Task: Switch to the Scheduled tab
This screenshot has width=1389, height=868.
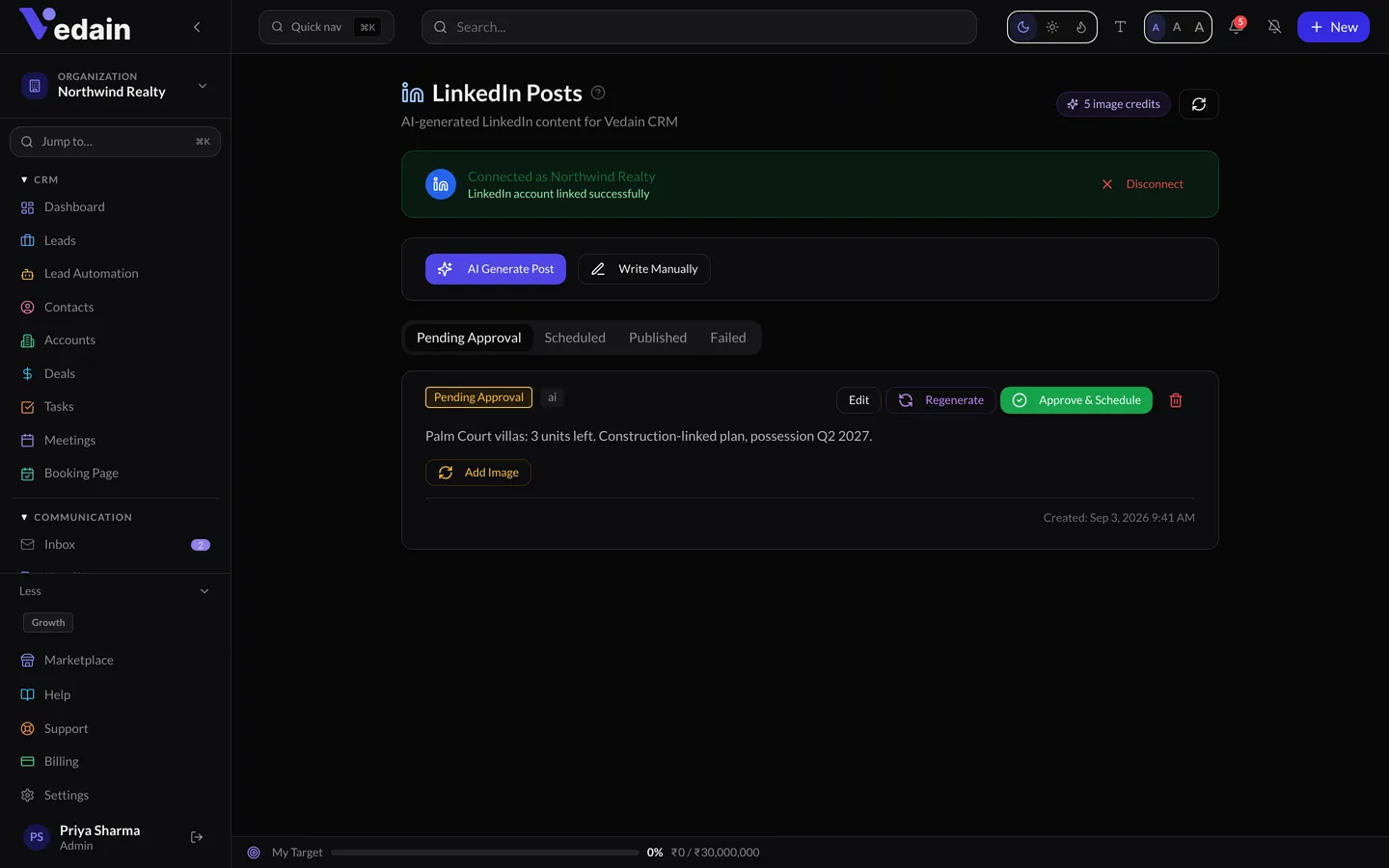Action: (x=575, y=338)
